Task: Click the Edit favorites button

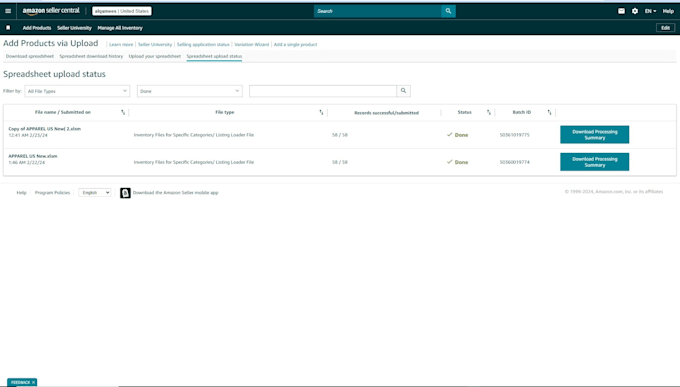Action: point(665,28)
